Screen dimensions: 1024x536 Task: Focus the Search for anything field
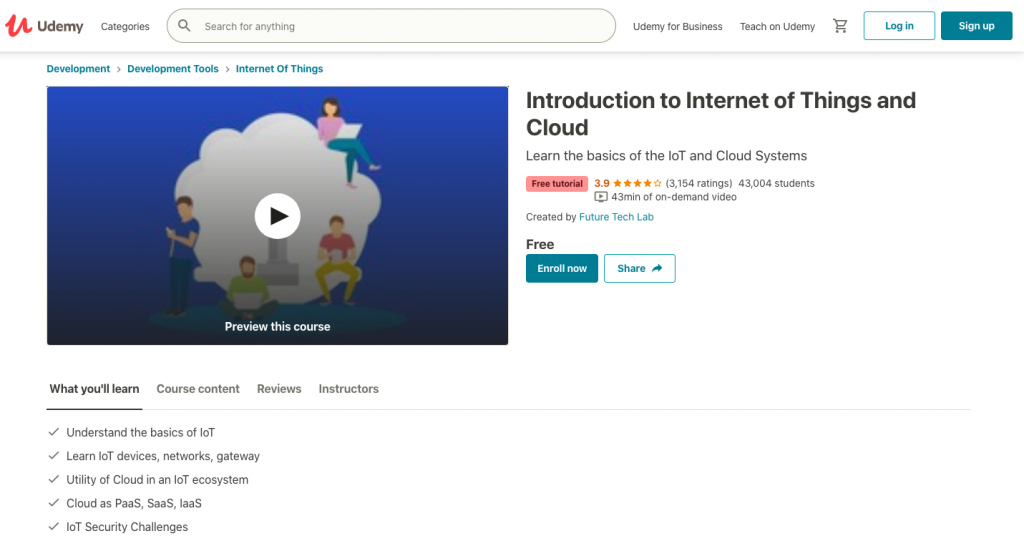click(391, 26)
